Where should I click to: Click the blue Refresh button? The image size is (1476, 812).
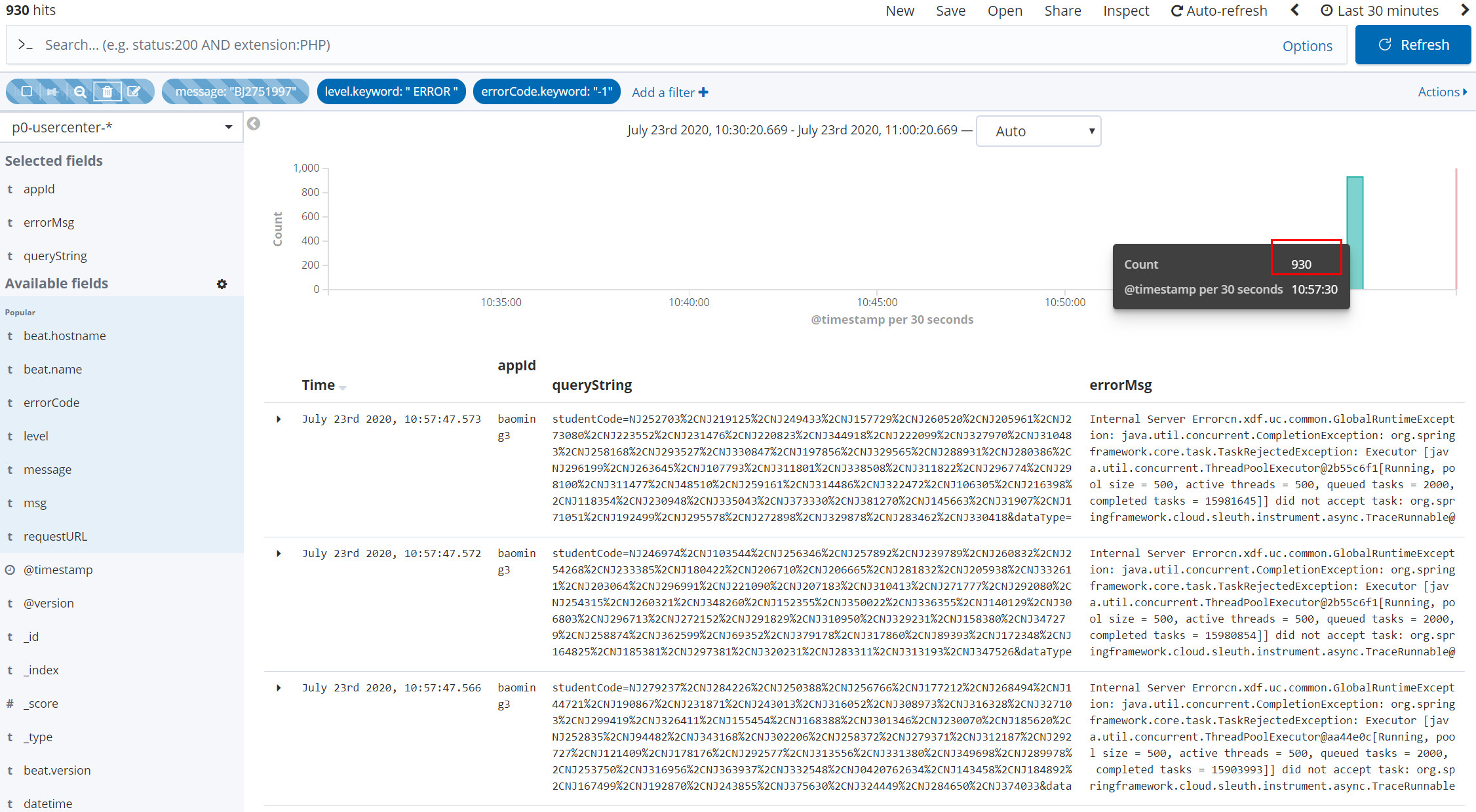[1412, 45]
